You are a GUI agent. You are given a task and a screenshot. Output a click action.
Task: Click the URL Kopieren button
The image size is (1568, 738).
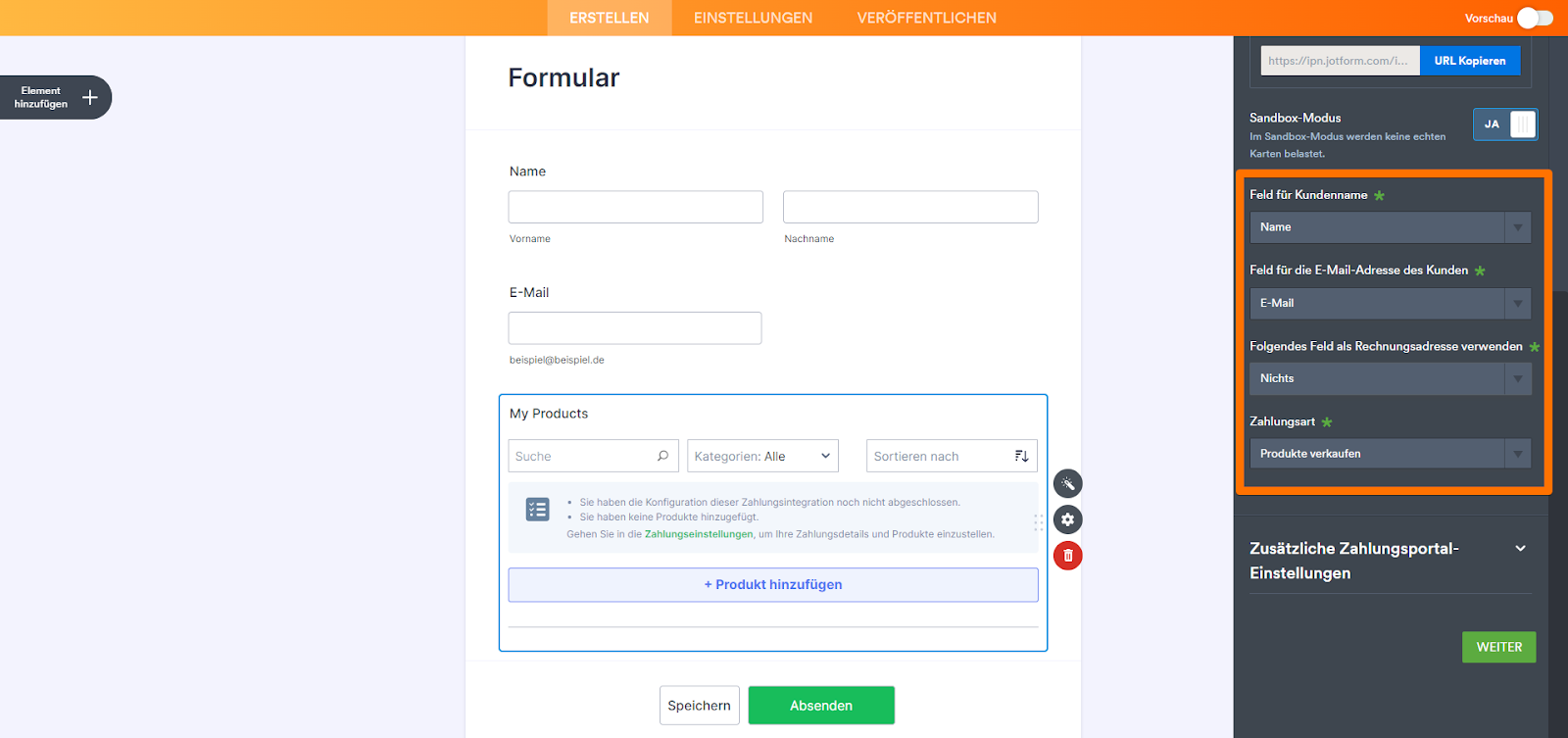click(x=1470, y=61)
